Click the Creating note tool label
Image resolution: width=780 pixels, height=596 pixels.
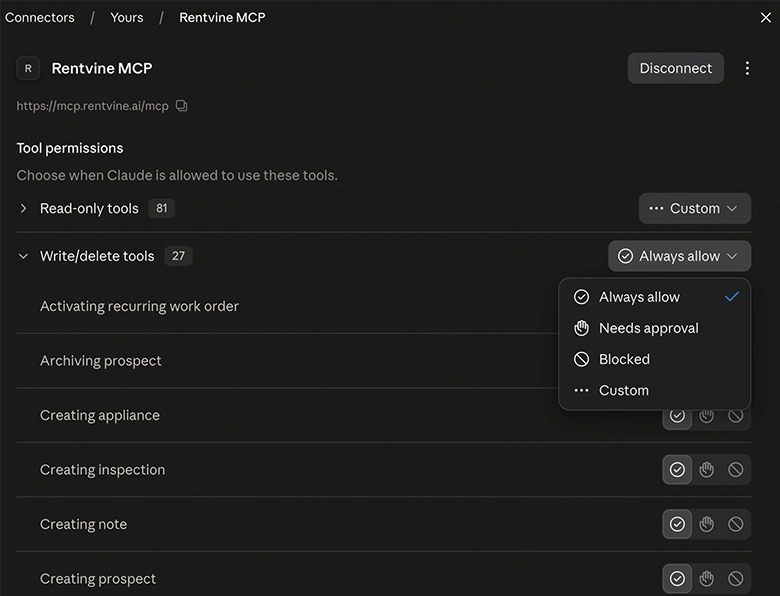[x=84, y=524]
